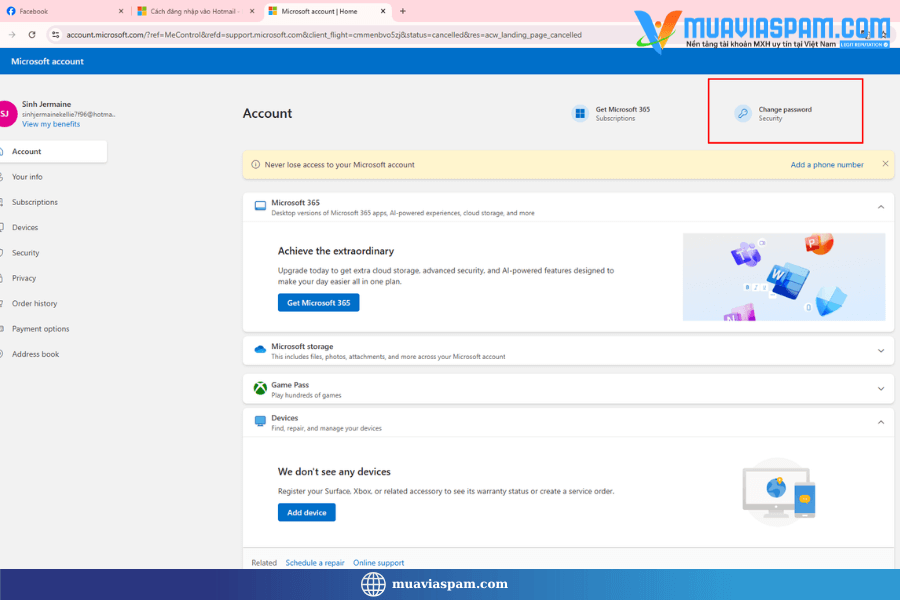Click the Devices monitor icon
900x600 pixels.
(x=260, y=422)
